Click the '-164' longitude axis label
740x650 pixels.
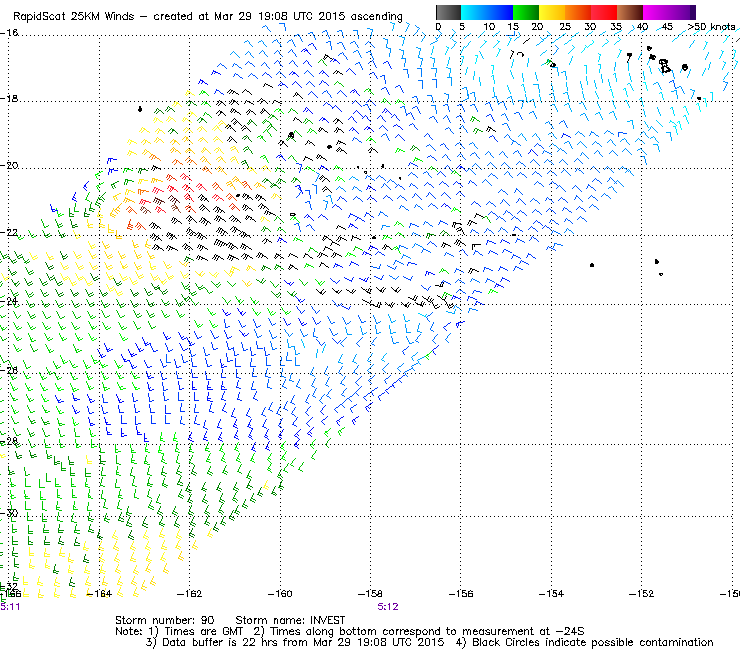[x=99, y=594]
